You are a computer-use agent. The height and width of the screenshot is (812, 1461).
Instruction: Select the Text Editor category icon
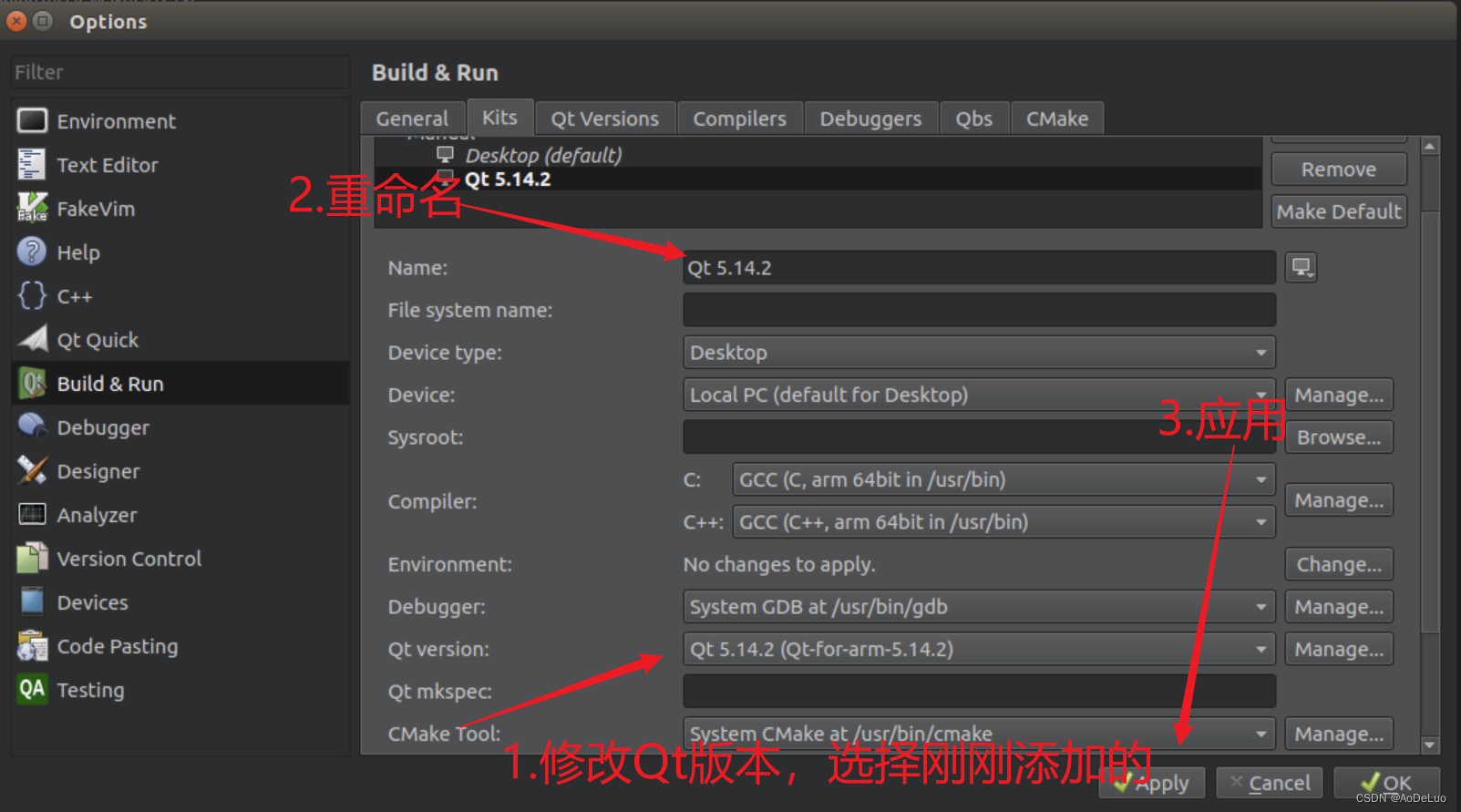31,164
